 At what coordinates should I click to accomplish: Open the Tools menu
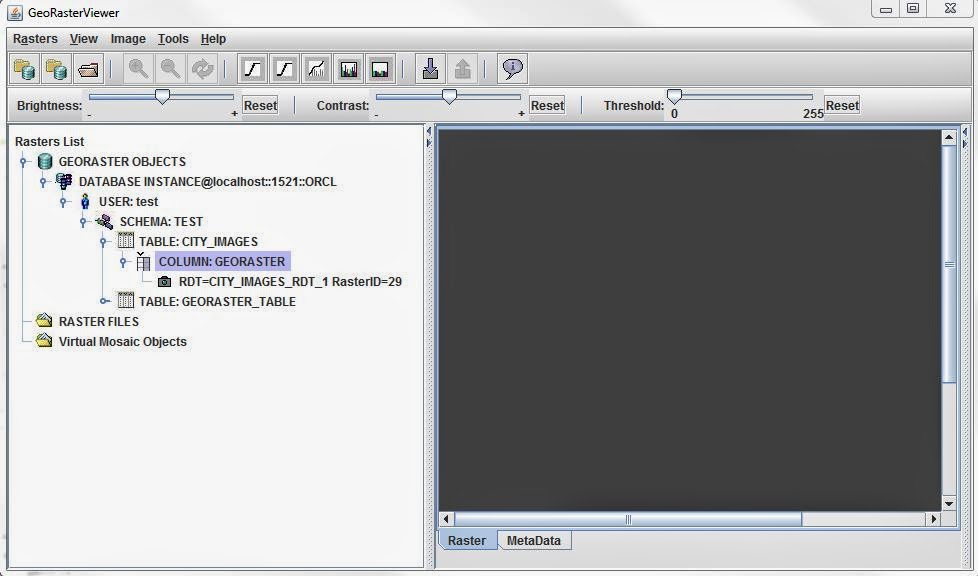tap(173, 39)
